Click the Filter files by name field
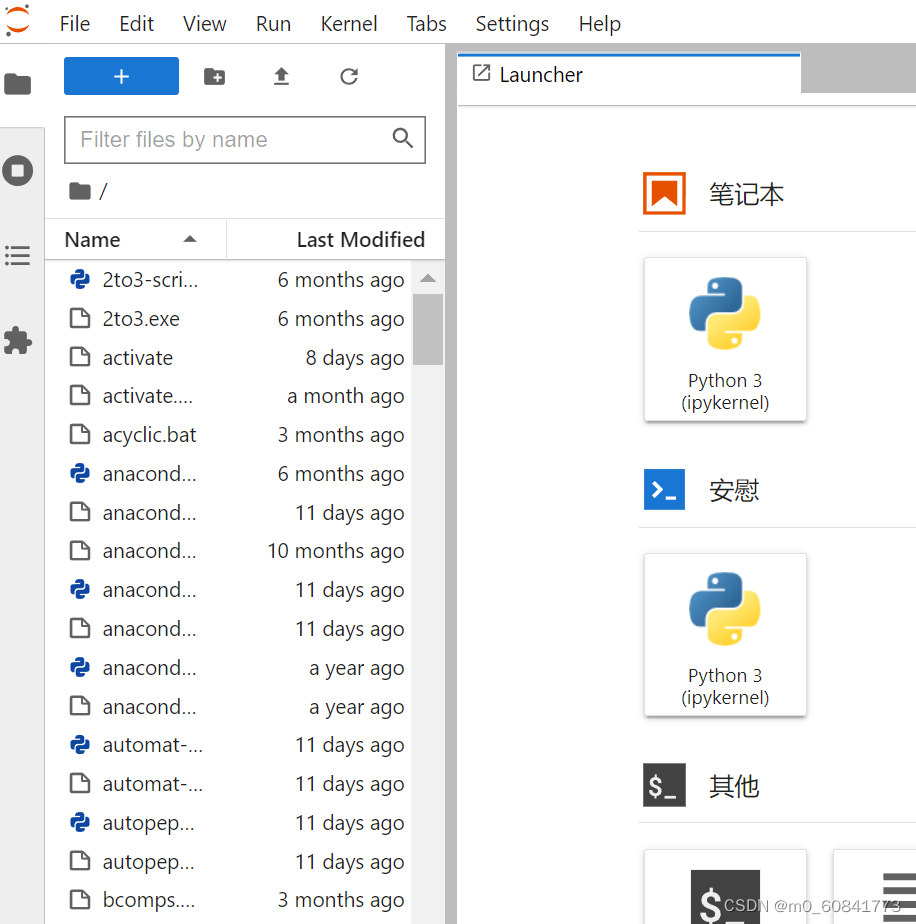This screenshot has height=924, width=916. 245,140
